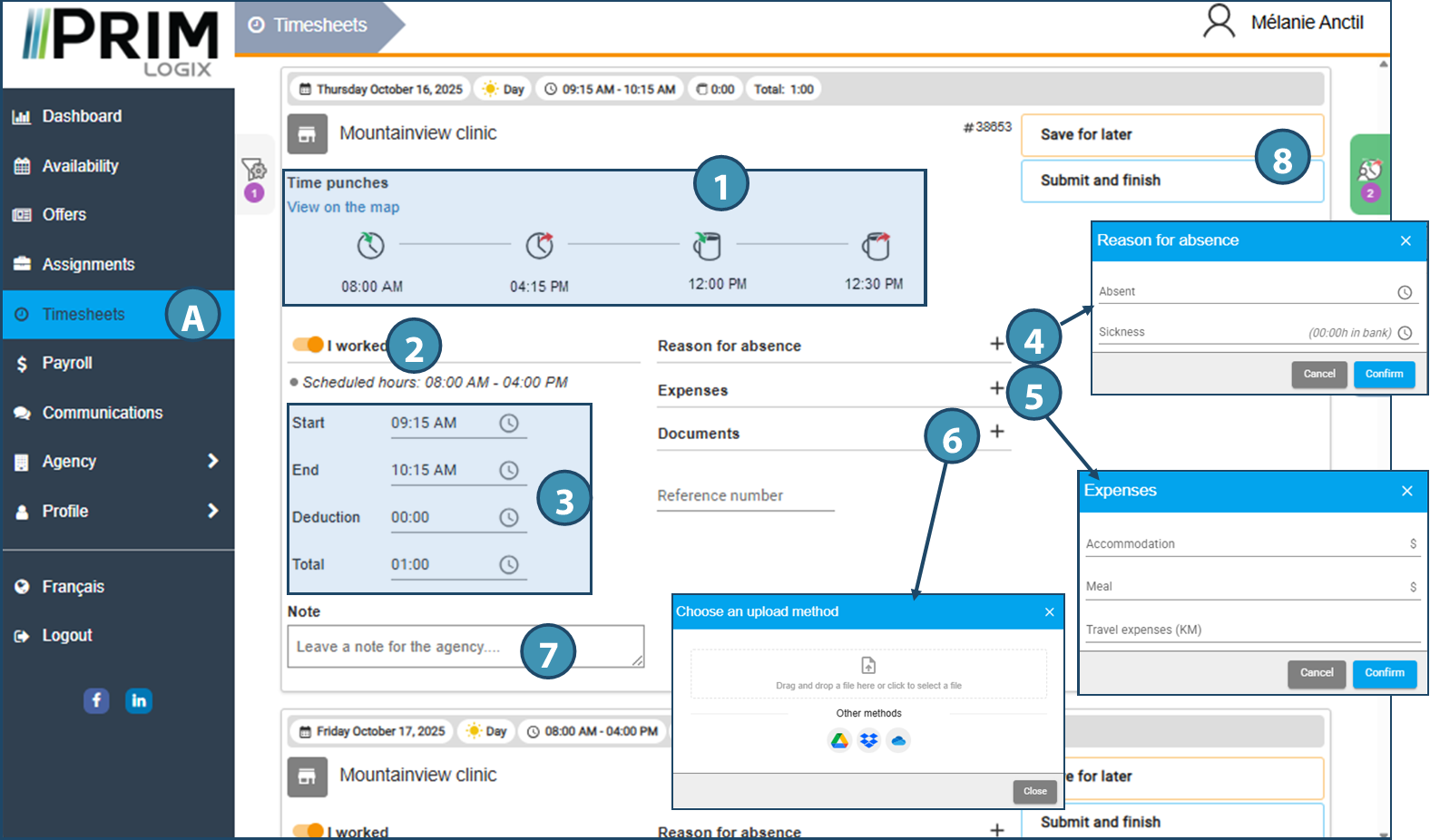Click the OneDrive cloud upload icon
Screen dimensions: 1430x840
pos(898,740)
